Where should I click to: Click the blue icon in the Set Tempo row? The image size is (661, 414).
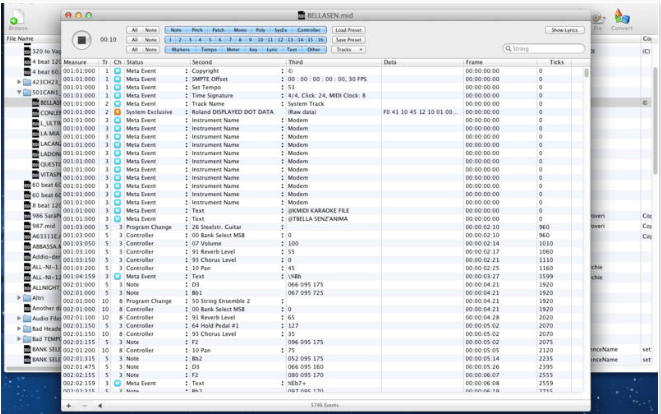point(118,87)
